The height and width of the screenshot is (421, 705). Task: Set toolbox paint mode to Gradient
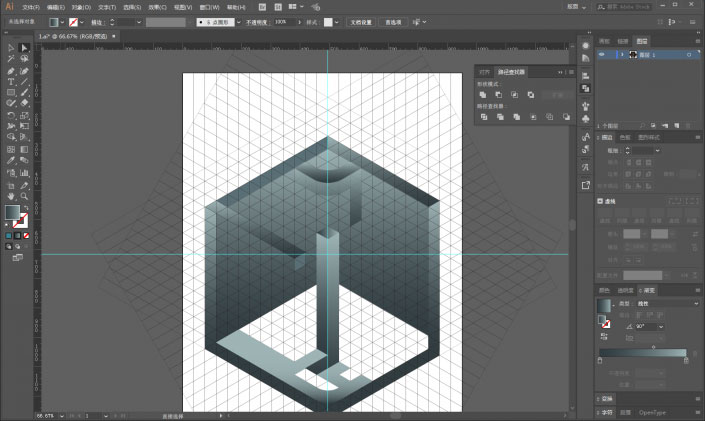click(x=17, y=236)
